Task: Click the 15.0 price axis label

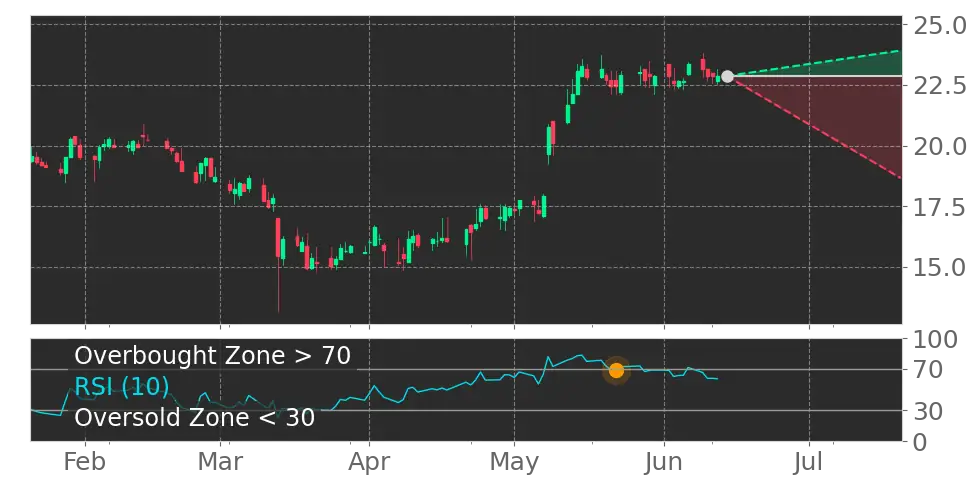Action: tap(938, 268)
